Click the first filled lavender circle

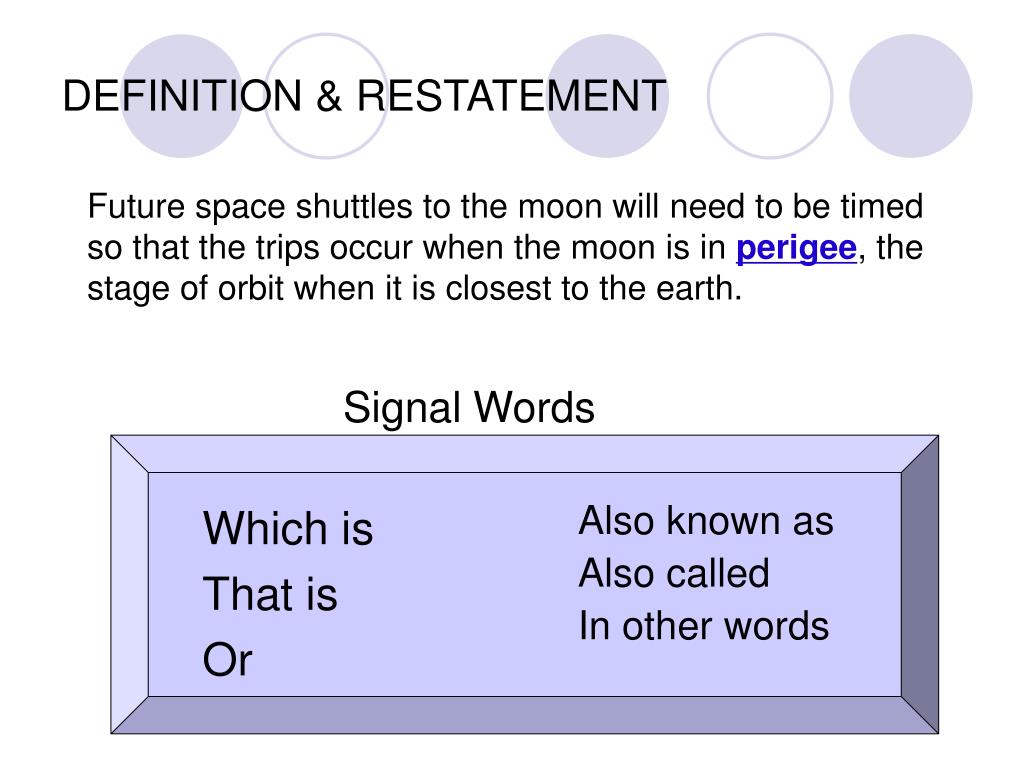[182, 96]
